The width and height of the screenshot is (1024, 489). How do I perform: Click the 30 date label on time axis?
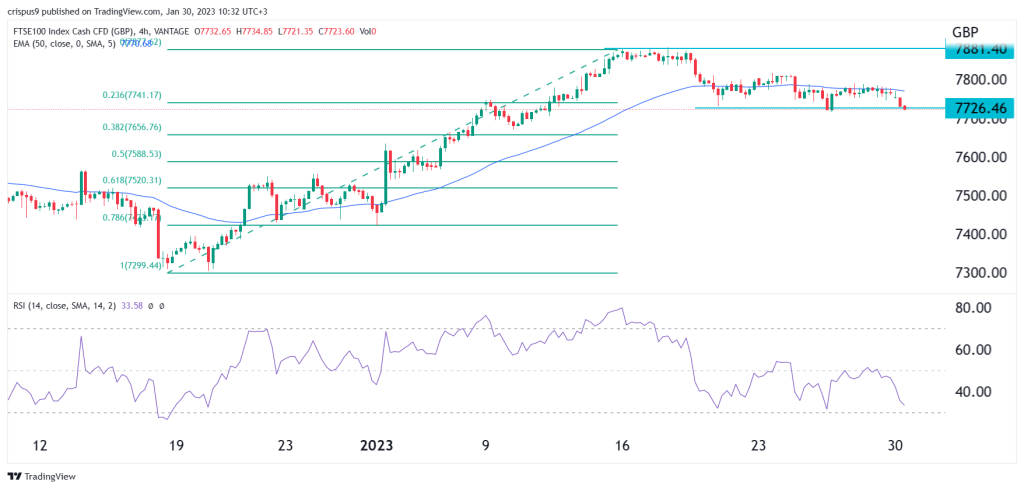tap(895, 447)
